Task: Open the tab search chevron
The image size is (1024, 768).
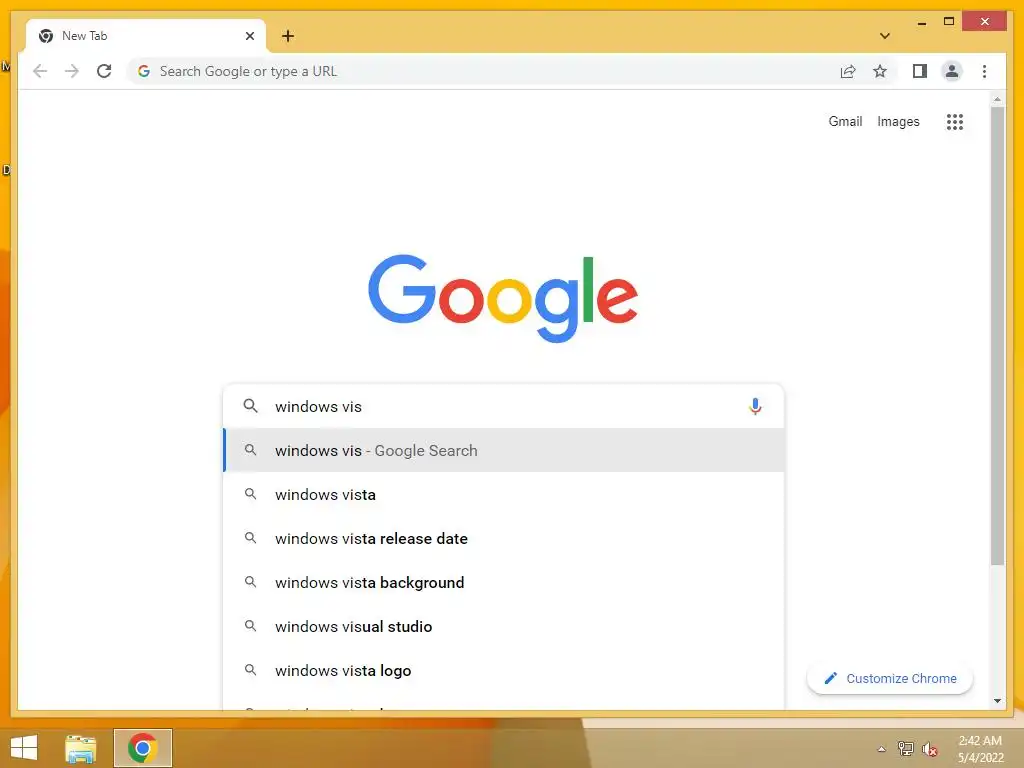Action: click(x=885, y=36)
